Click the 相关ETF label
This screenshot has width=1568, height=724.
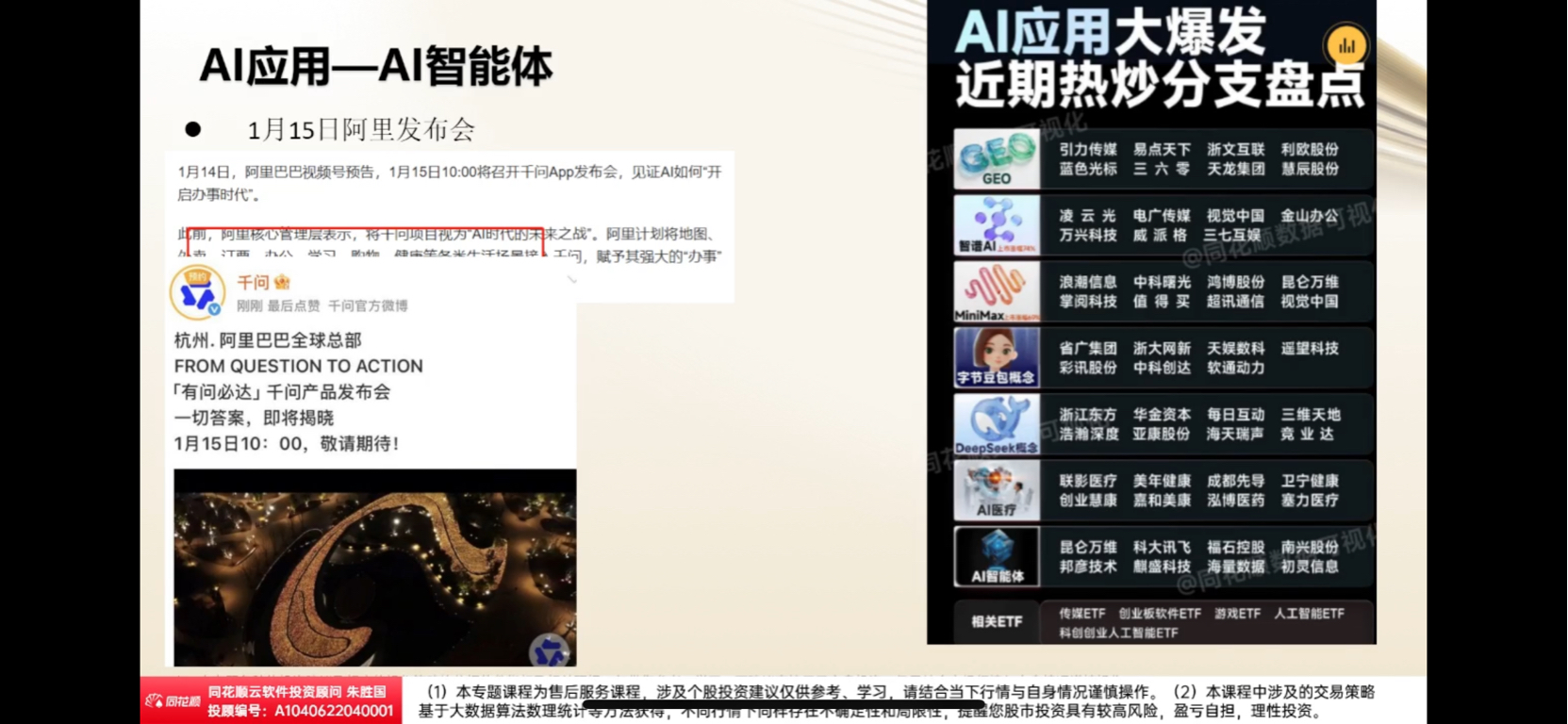tap(997, 621)
